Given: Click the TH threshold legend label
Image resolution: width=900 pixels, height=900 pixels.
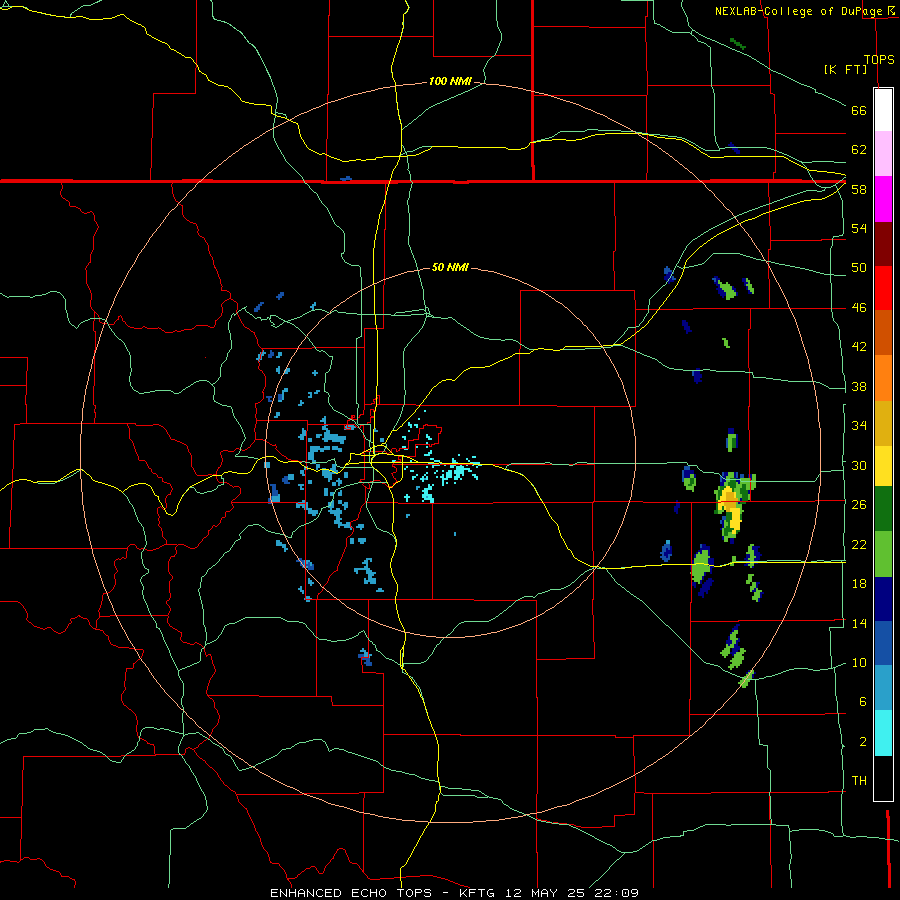Looking at the screenshot, I should coord(859,781).
